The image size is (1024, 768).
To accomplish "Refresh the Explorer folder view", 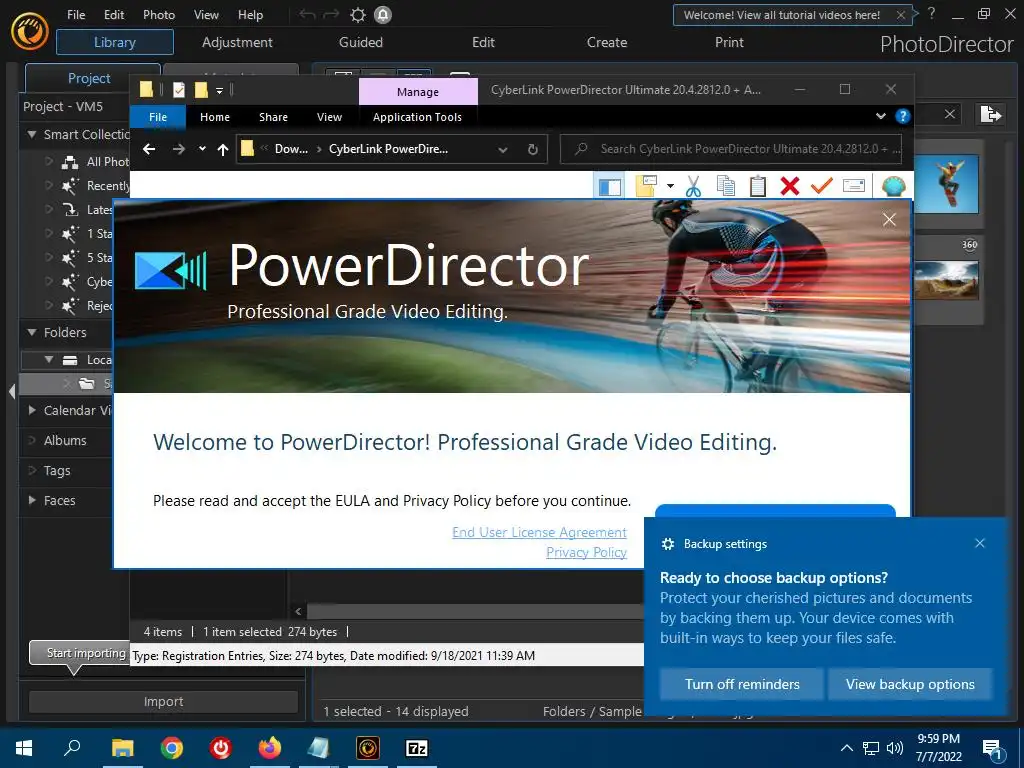I will (533, 150).
